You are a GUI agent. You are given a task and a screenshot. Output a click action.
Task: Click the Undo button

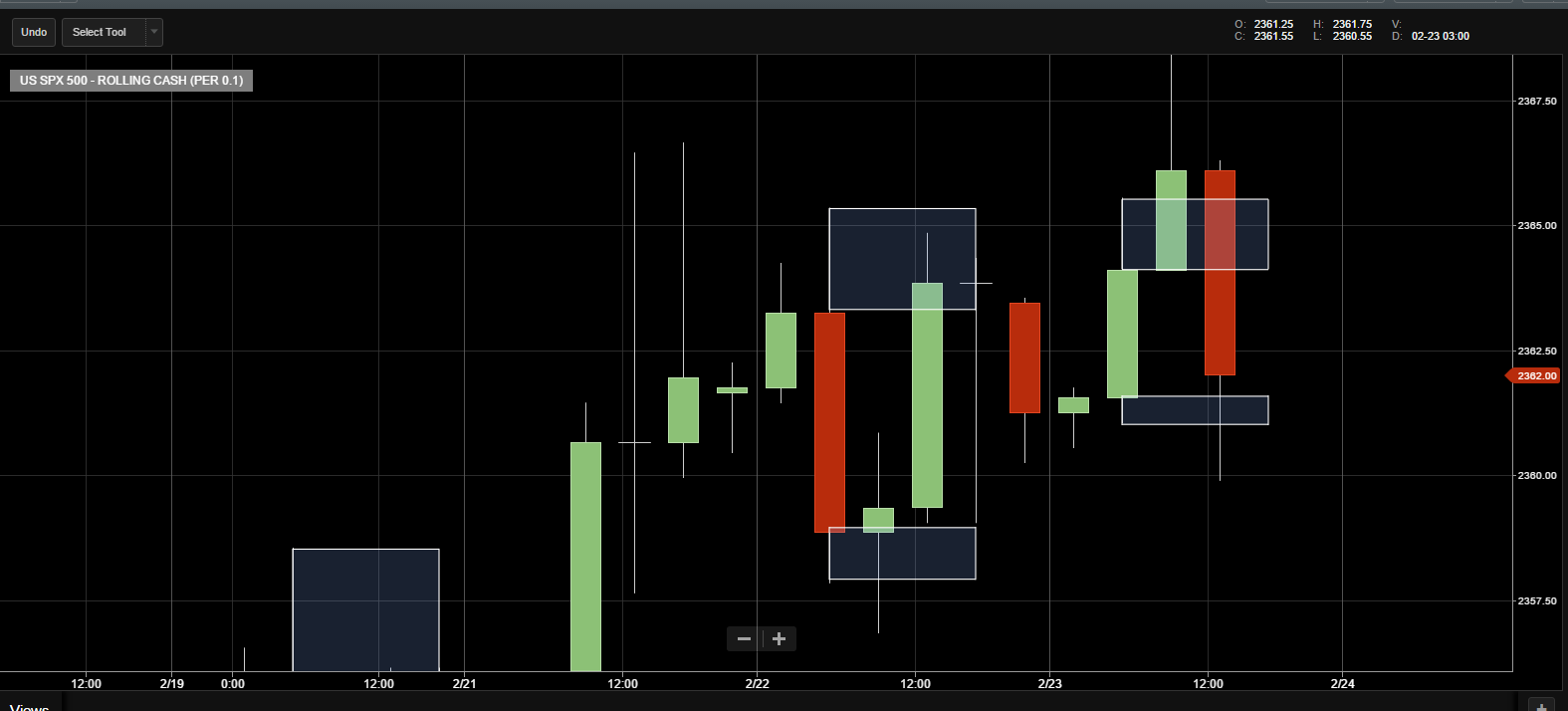(x=34, y=32)
